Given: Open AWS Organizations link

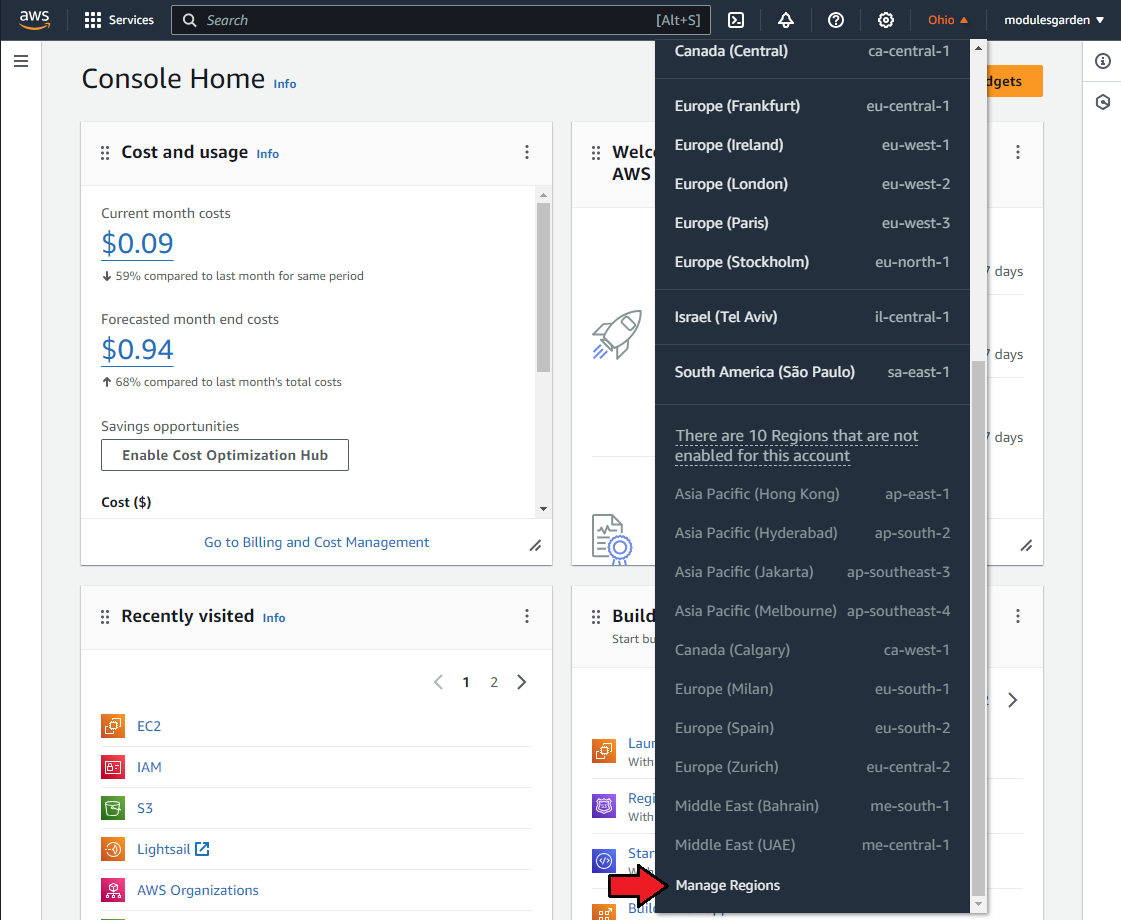Looking at the screenshot, I should point(198,890).
